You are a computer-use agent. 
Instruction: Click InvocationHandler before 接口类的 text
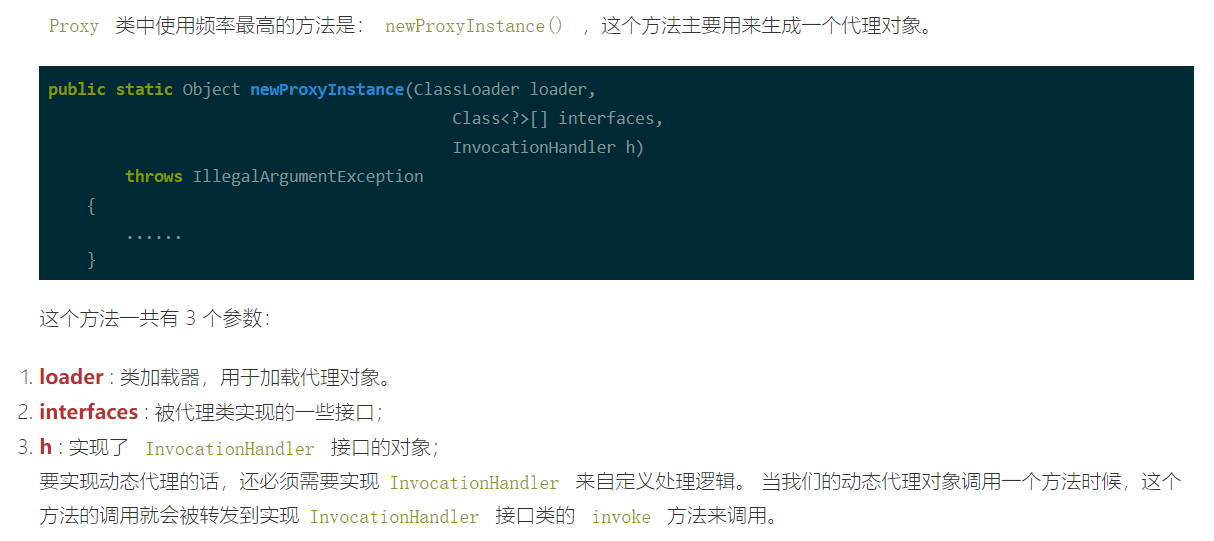394,517
